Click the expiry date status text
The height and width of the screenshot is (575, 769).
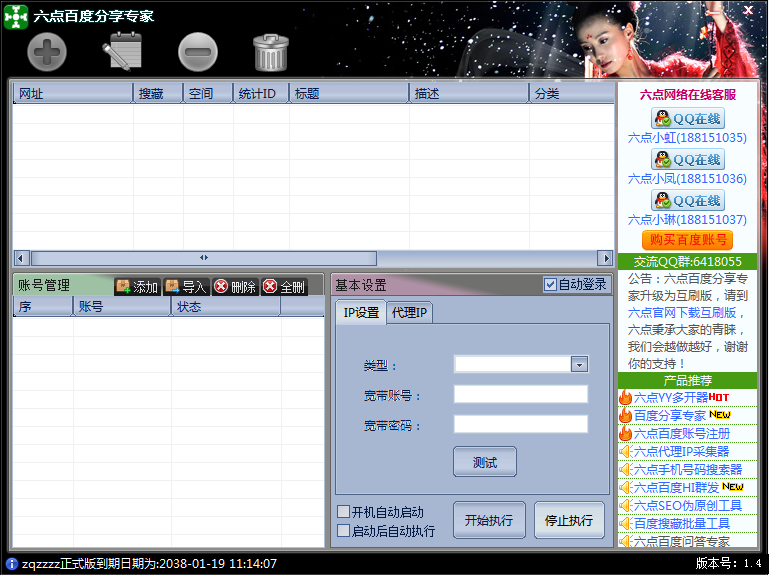(149, 564)
